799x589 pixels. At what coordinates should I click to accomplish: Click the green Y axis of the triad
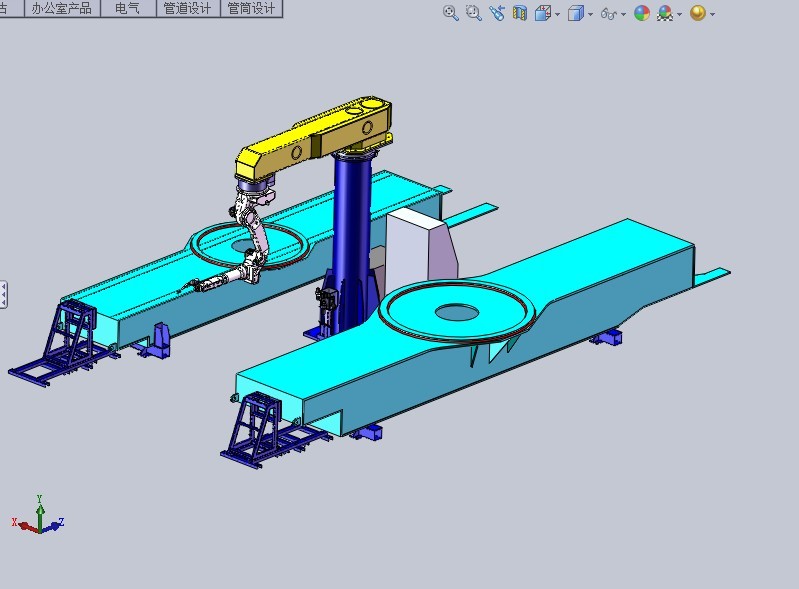tap(39, 503)
